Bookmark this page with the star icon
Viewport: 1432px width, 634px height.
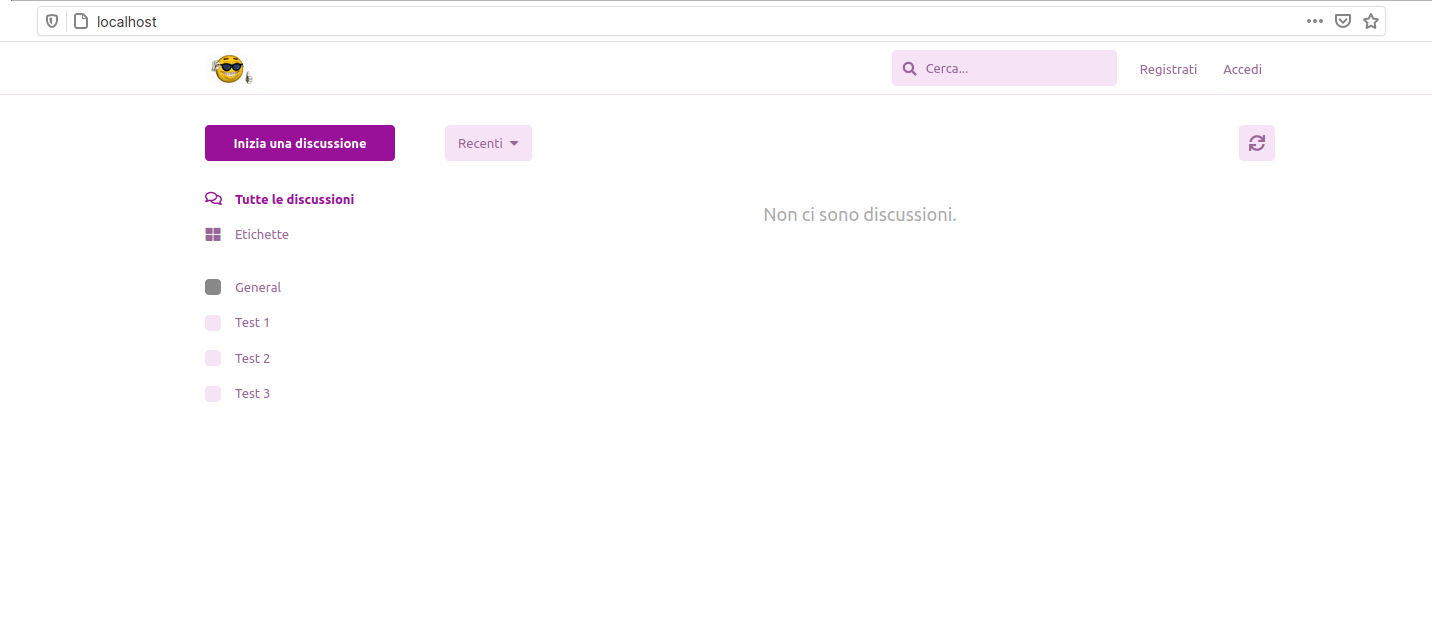coord(1370,21)
